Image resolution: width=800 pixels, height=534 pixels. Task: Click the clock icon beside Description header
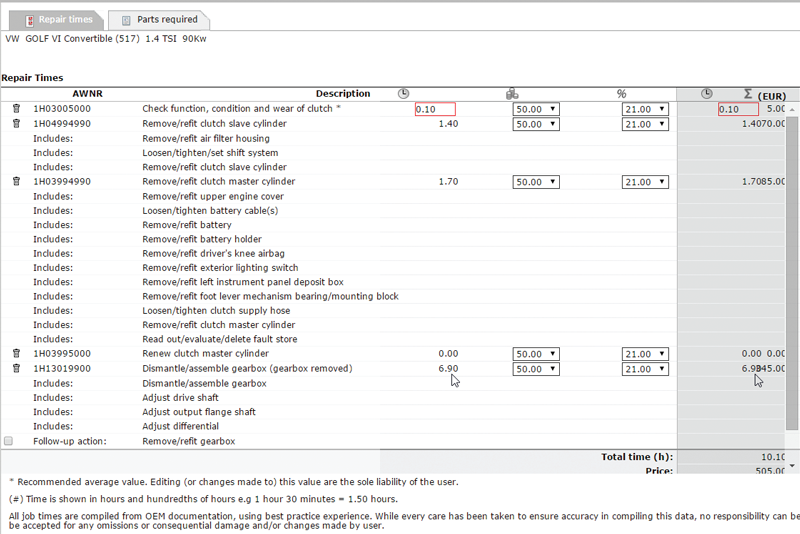[x=403, y=93]
